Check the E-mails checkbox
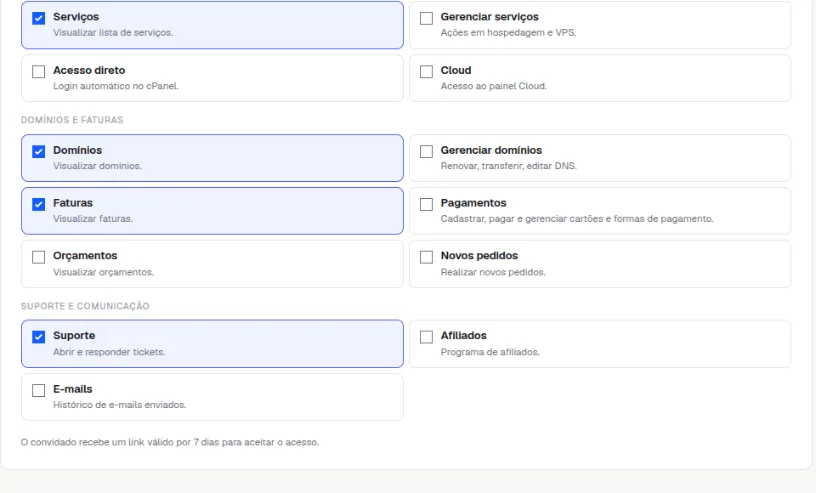Screen dimensions: 816x493 tap(39, 390)
